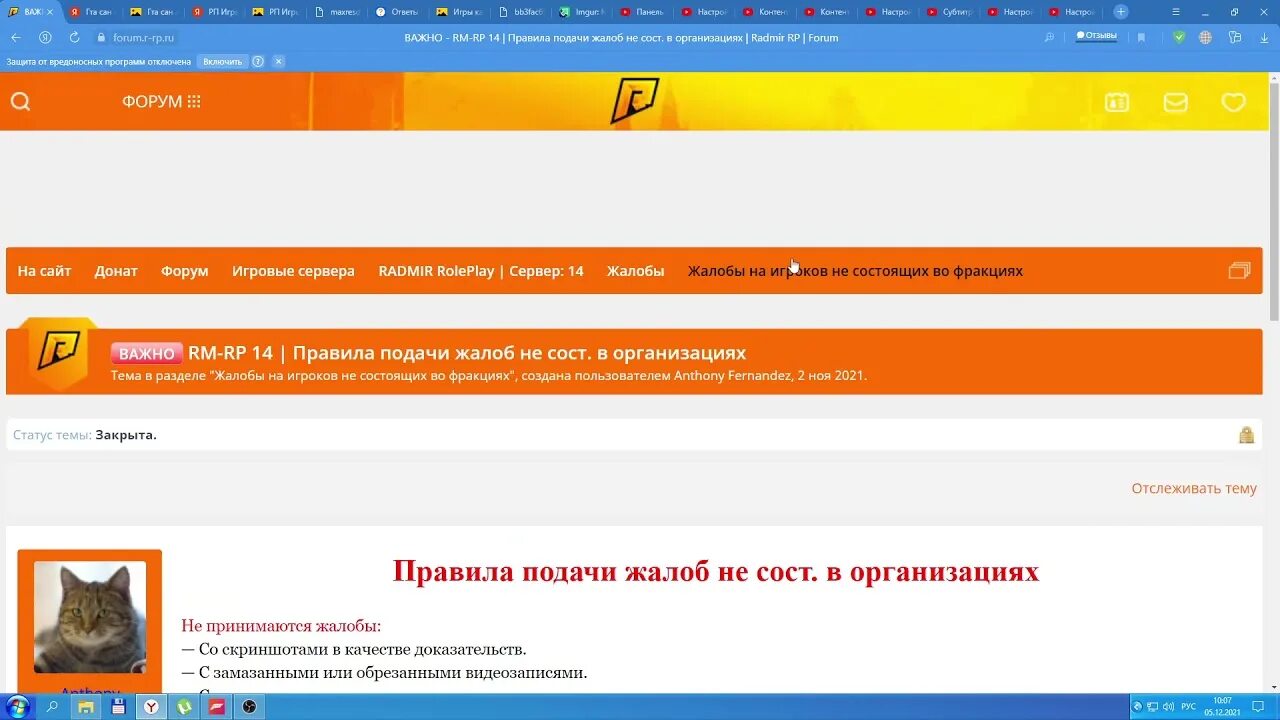Viewport: 1280px width, 720px height.
Task: Check alerts via the heart icon
Action: pyautogui.click(x=1233, y=101)
